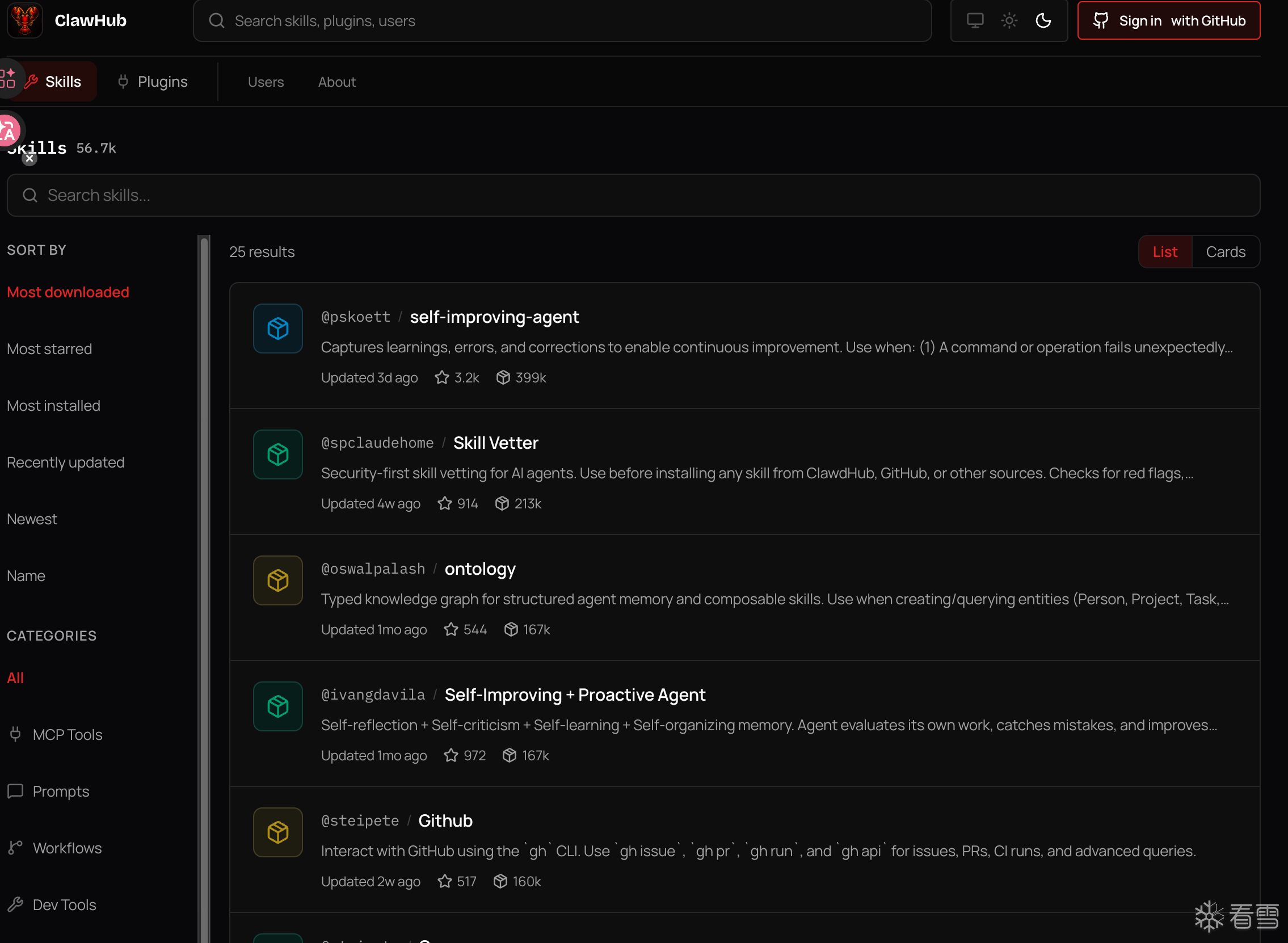Close the floating translate widget
The image size is (1288, 943).
[30, 159]
